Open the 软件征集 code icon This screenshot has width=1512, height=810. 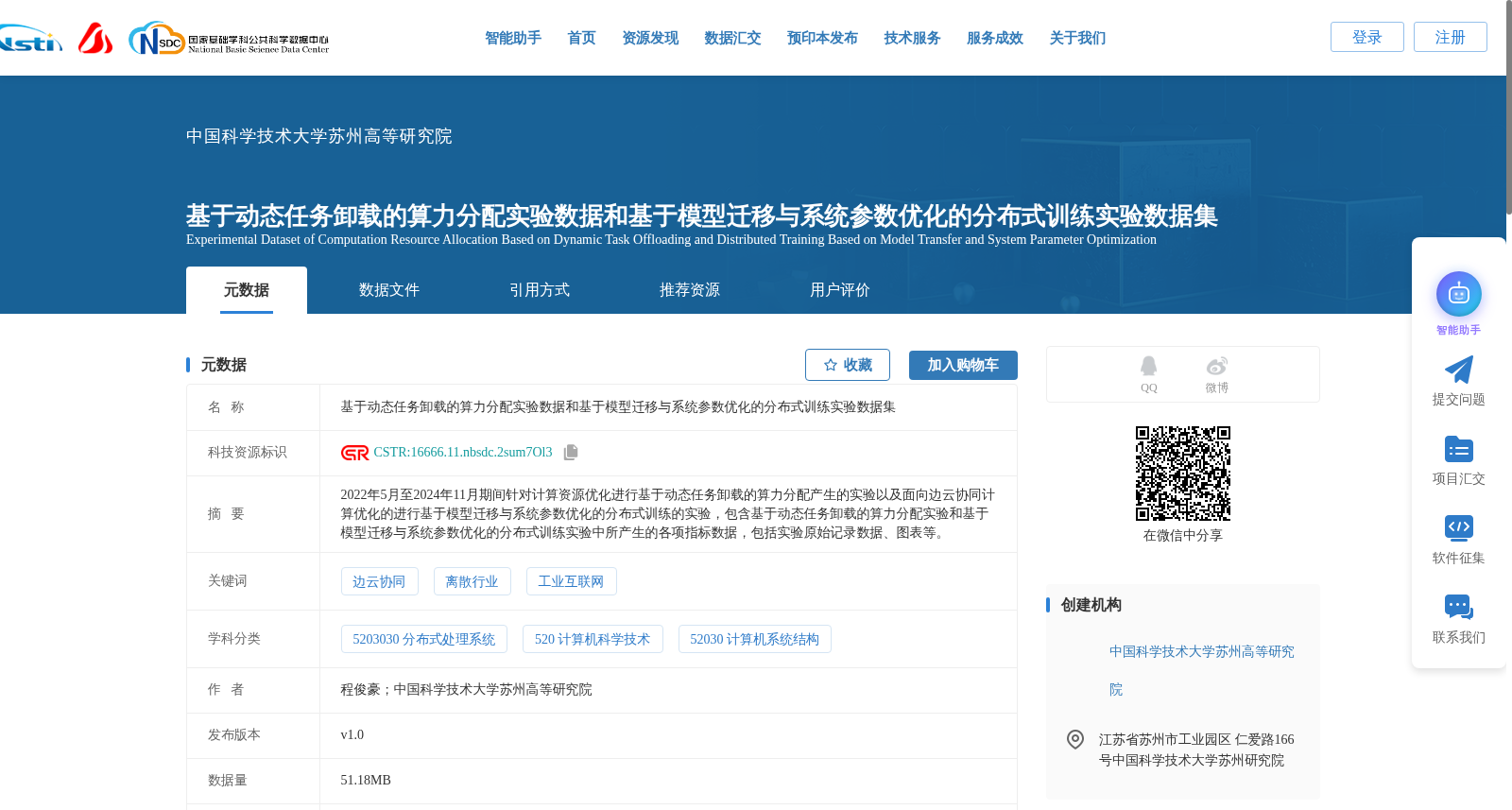[x=1459, y=528]
